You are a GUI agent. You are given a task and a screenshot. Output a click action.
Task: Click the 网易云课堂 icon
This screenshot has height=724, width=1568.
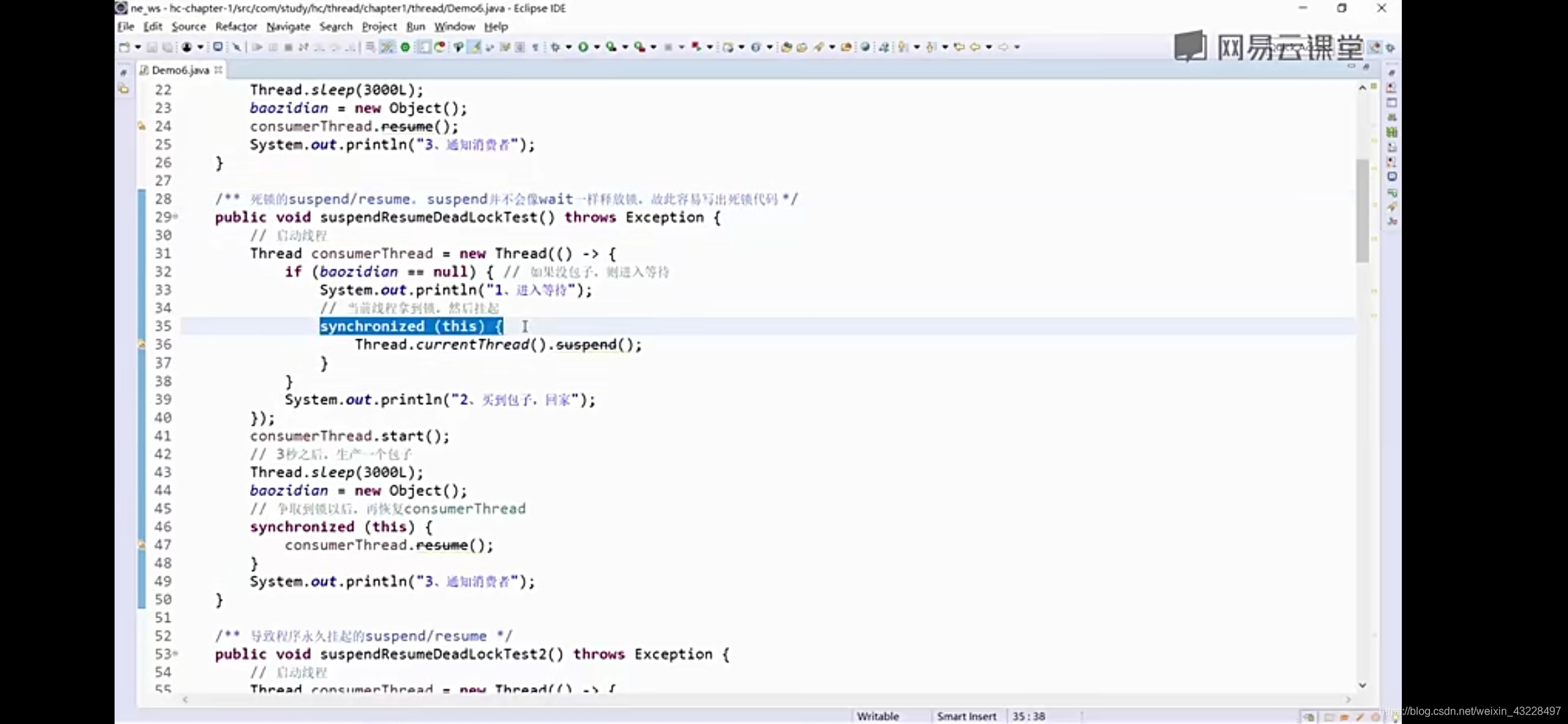[x=1190, y=47]
